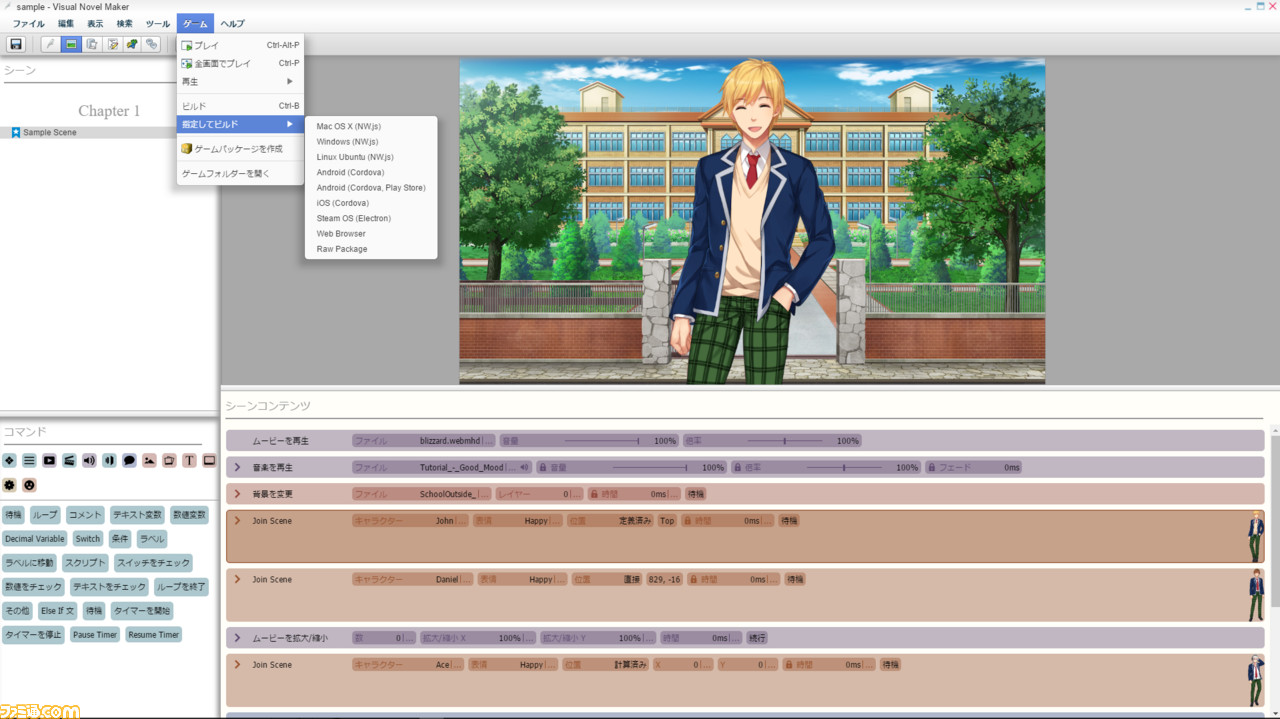Image resolution: width=1280 pixels, height=719 pixels.
Task: Select the Steam OS (Electron) build target
Action: point(371,218)
